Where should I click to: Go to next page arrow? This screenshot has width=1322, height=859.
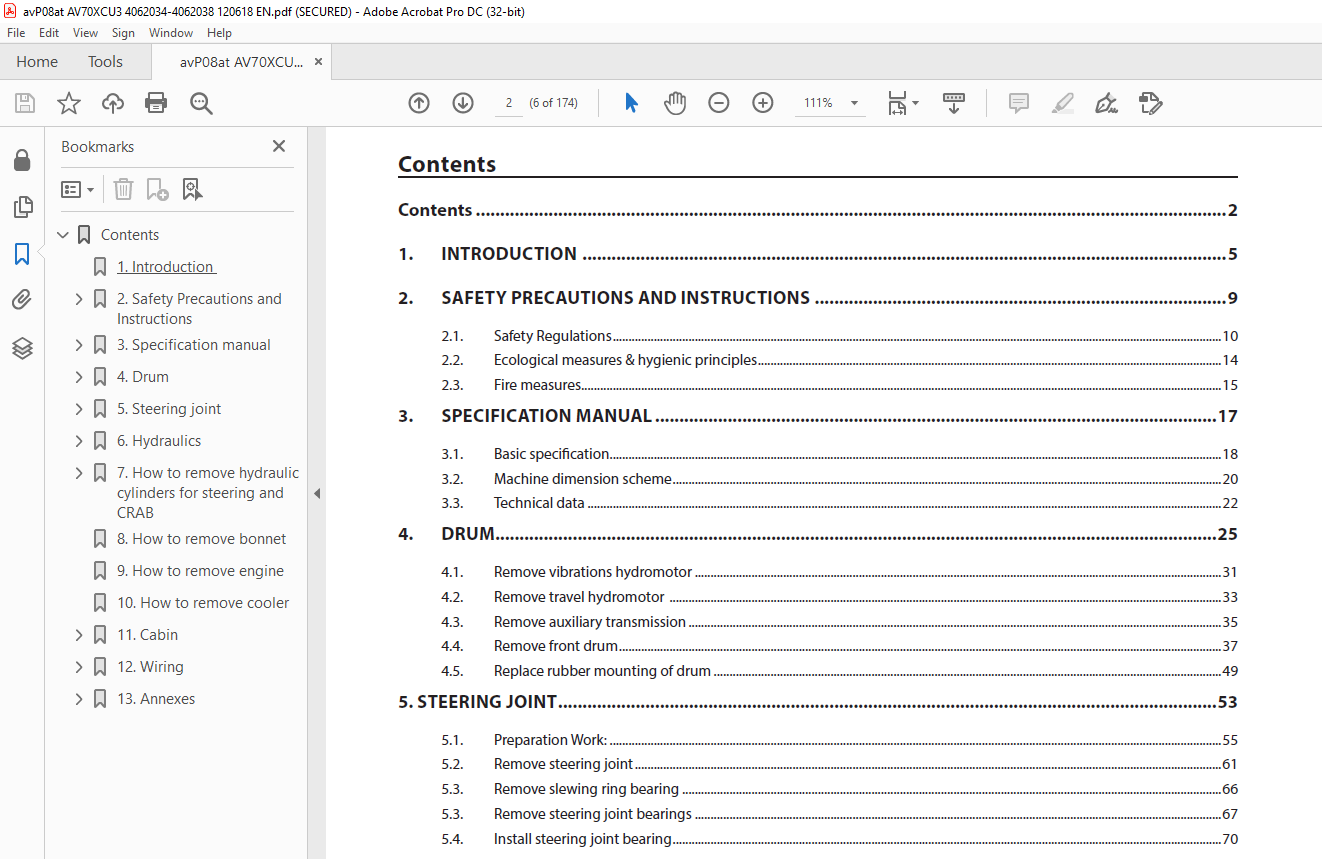(x=463, y=103)
